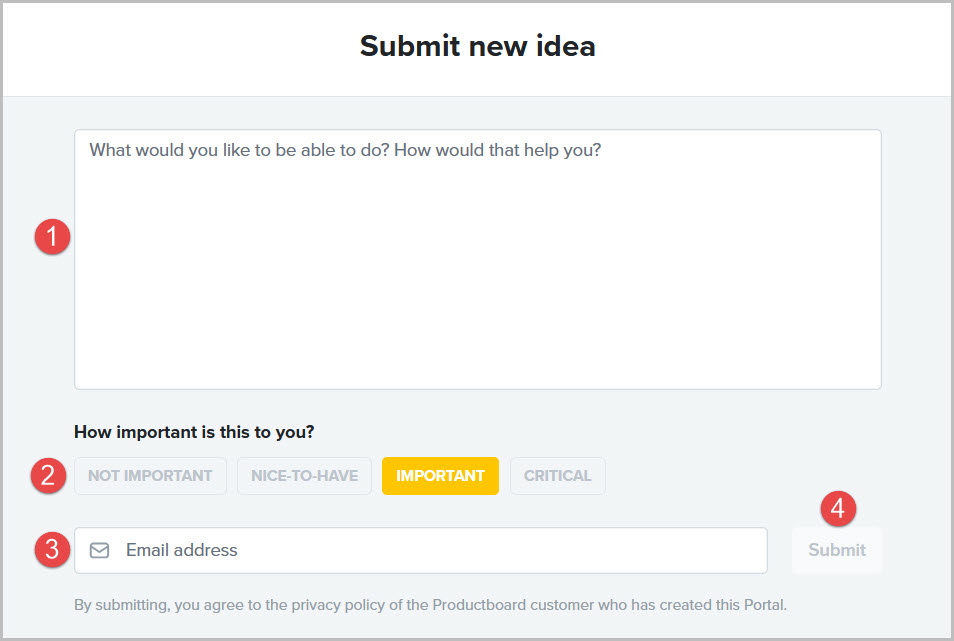The width and height of the screenshot is (954, 641).
Task: Choose NICE-TO-HAVE importance level
Action: click(304, 476)
